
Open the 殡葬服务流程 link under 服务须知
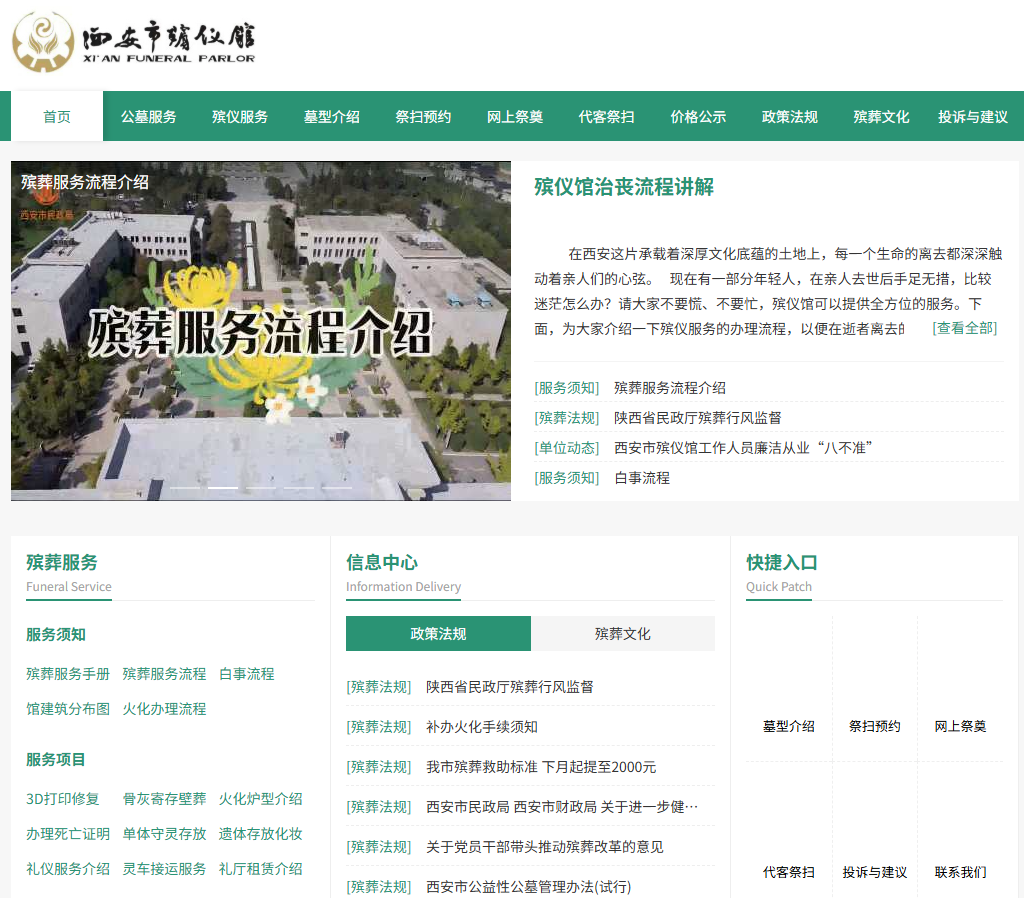pos(164,674)
